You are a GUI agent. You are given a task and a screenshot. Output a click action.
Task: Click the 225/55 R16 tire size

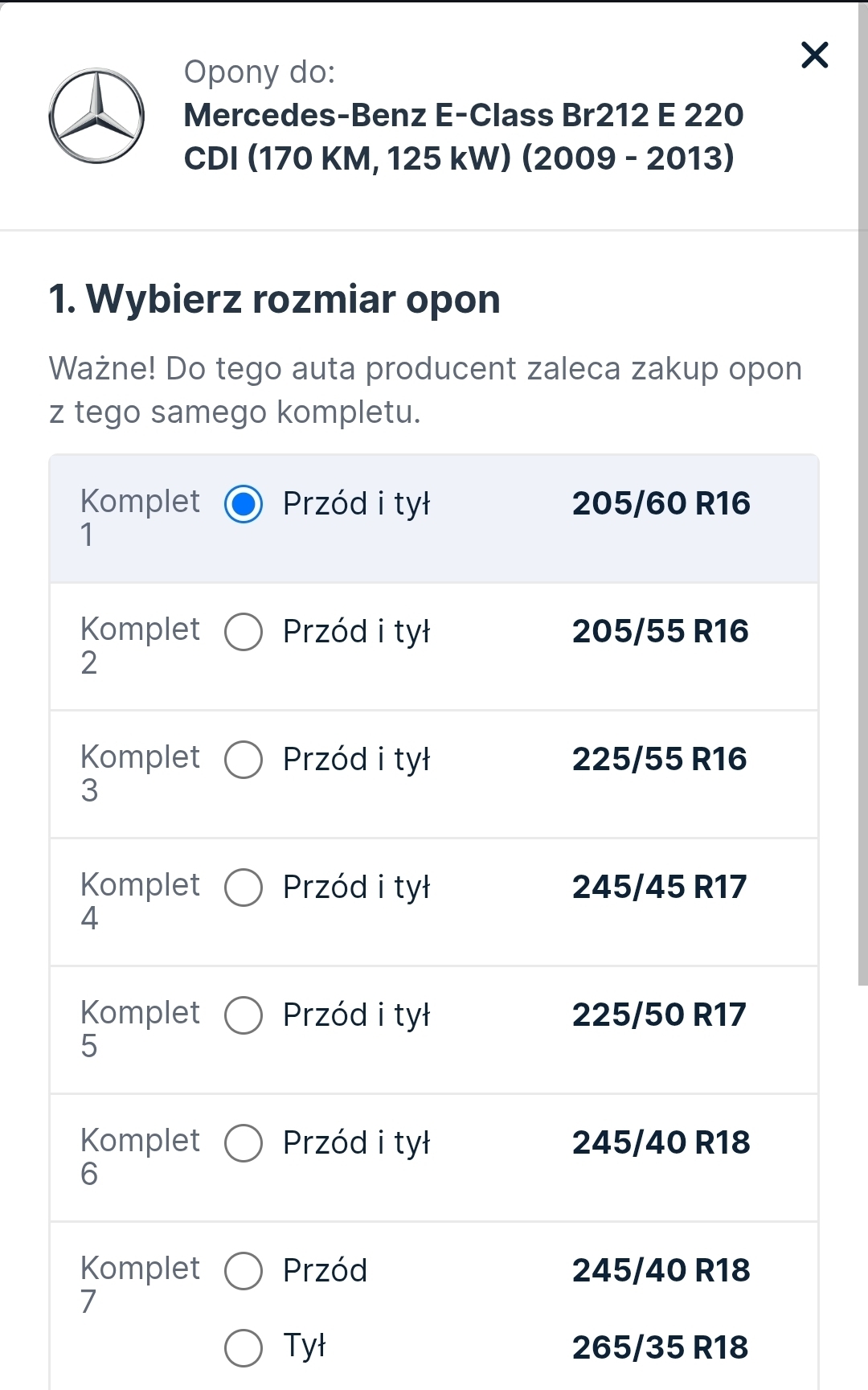click(x=659, y=760)
